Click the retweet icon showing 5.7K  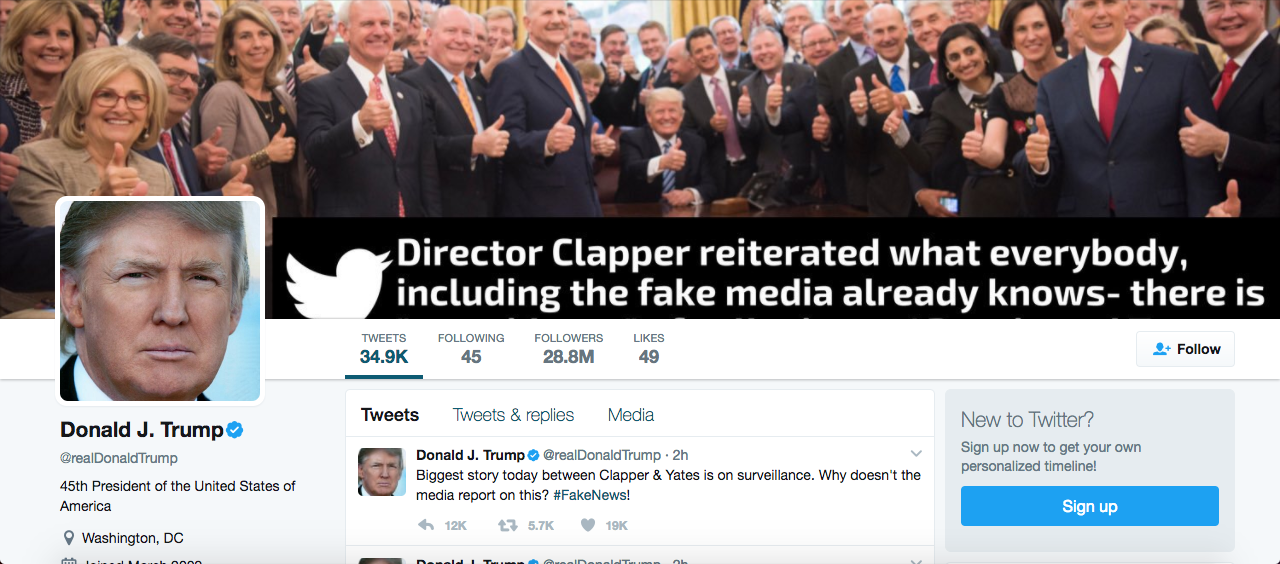(x=508, y=525)
